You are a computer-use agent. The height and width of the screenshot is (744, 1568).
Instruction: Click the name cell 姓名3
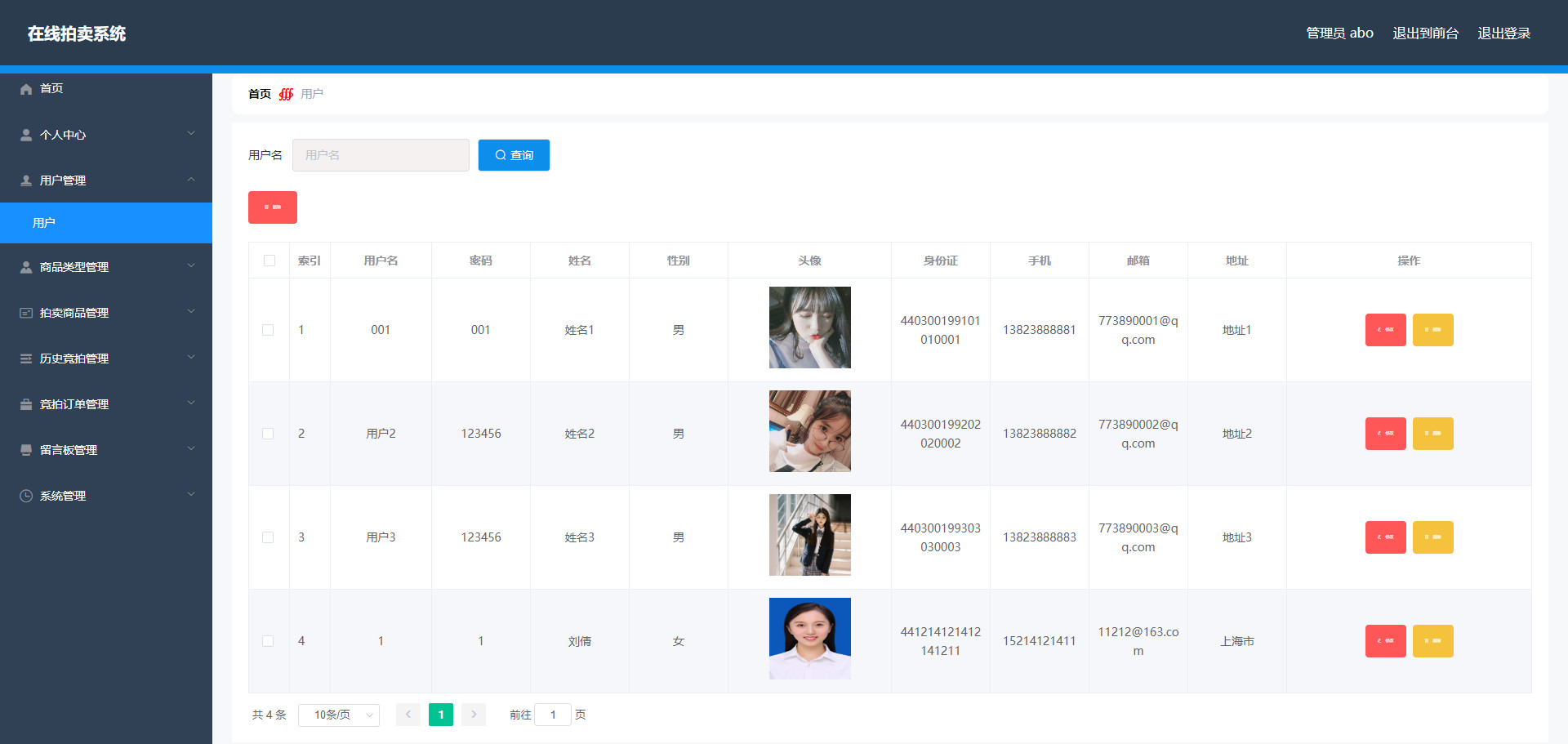pos(580,537)
